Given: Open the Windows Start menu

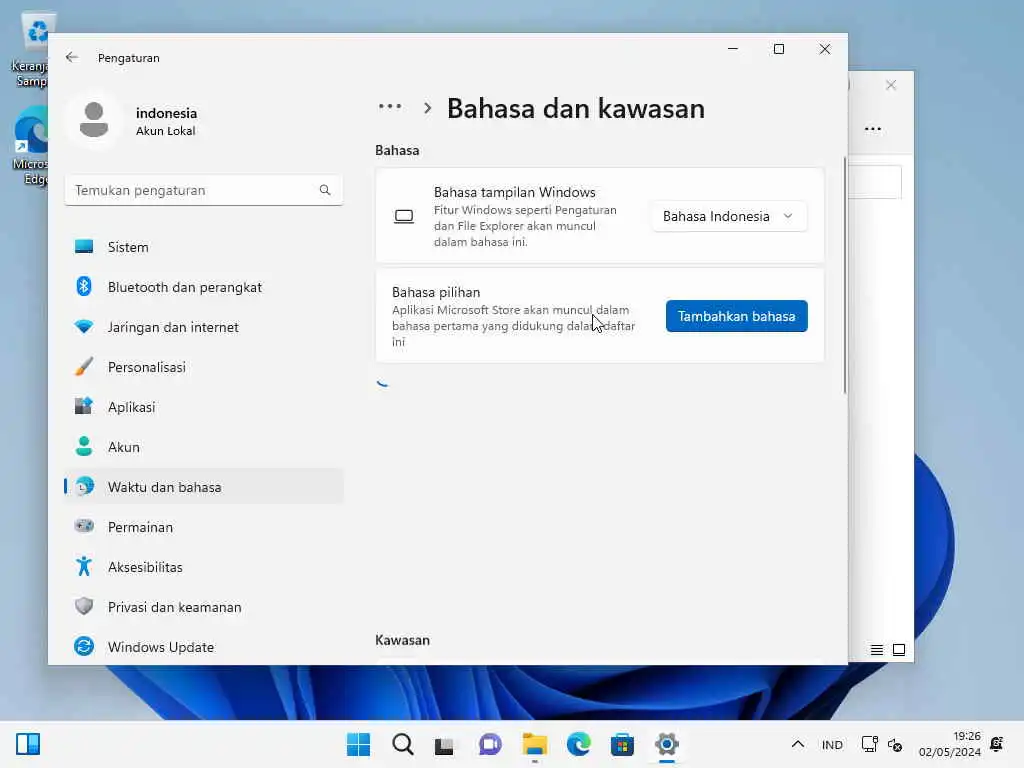Looking at the screenshot, I should [358, 744].
